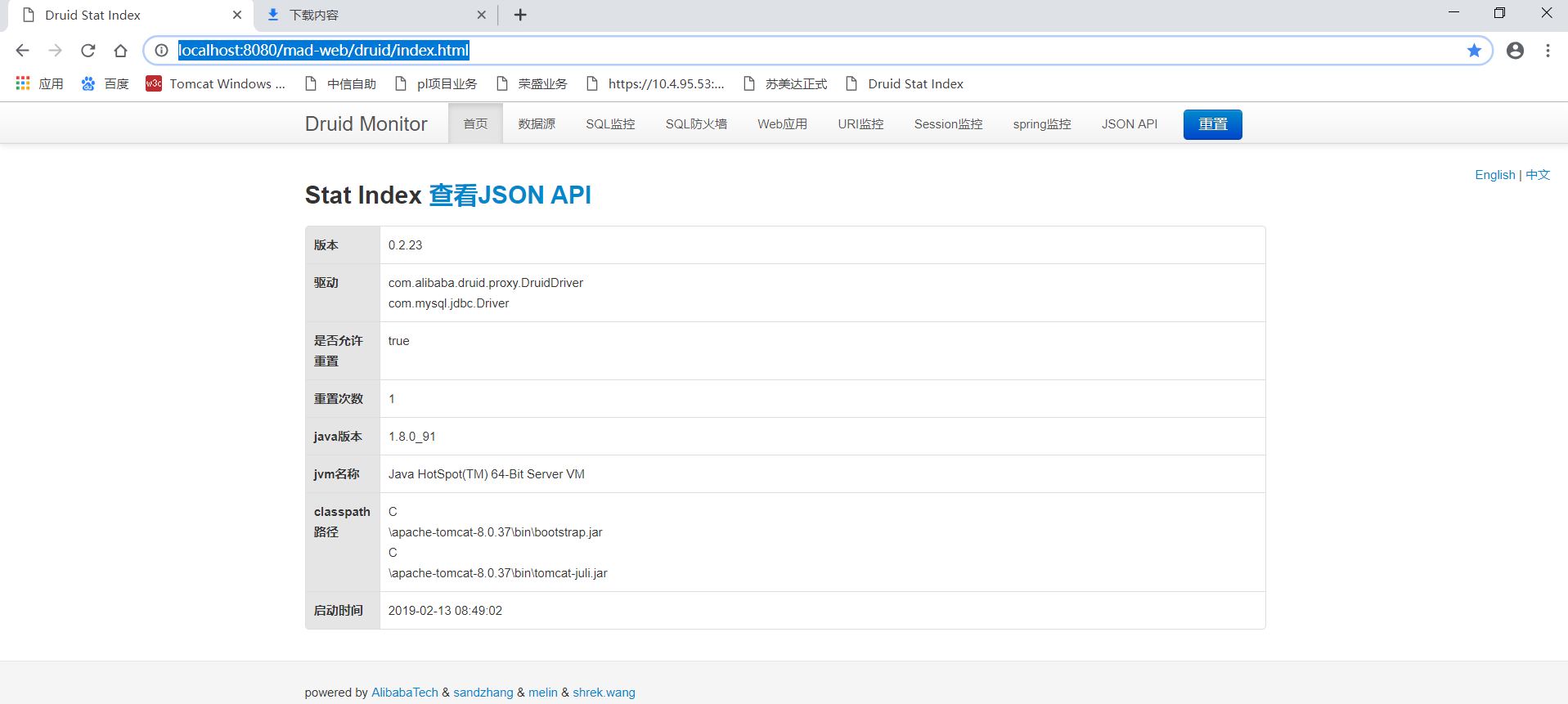Open the 查看JSON API heading link
1568x704 pixels.
point(510,195)
